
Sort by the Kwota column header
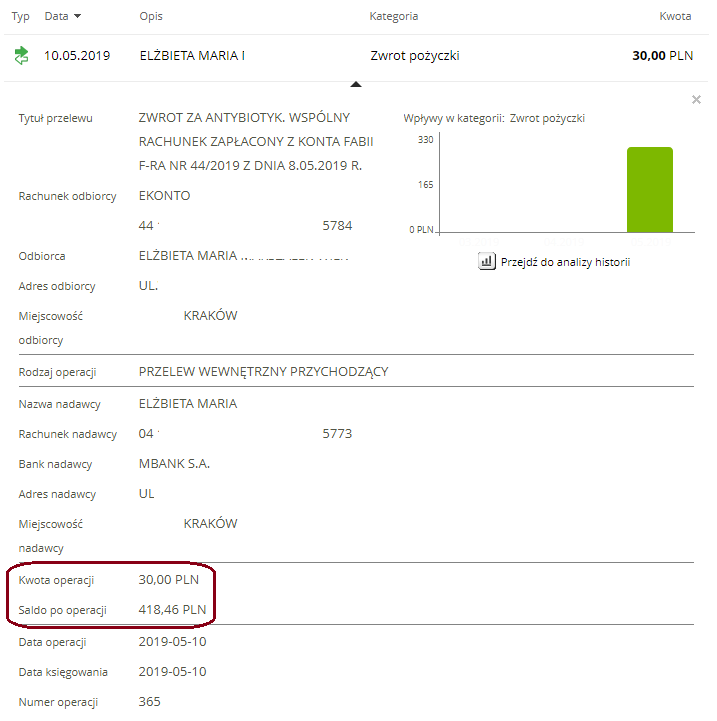[x=675, y=17]
